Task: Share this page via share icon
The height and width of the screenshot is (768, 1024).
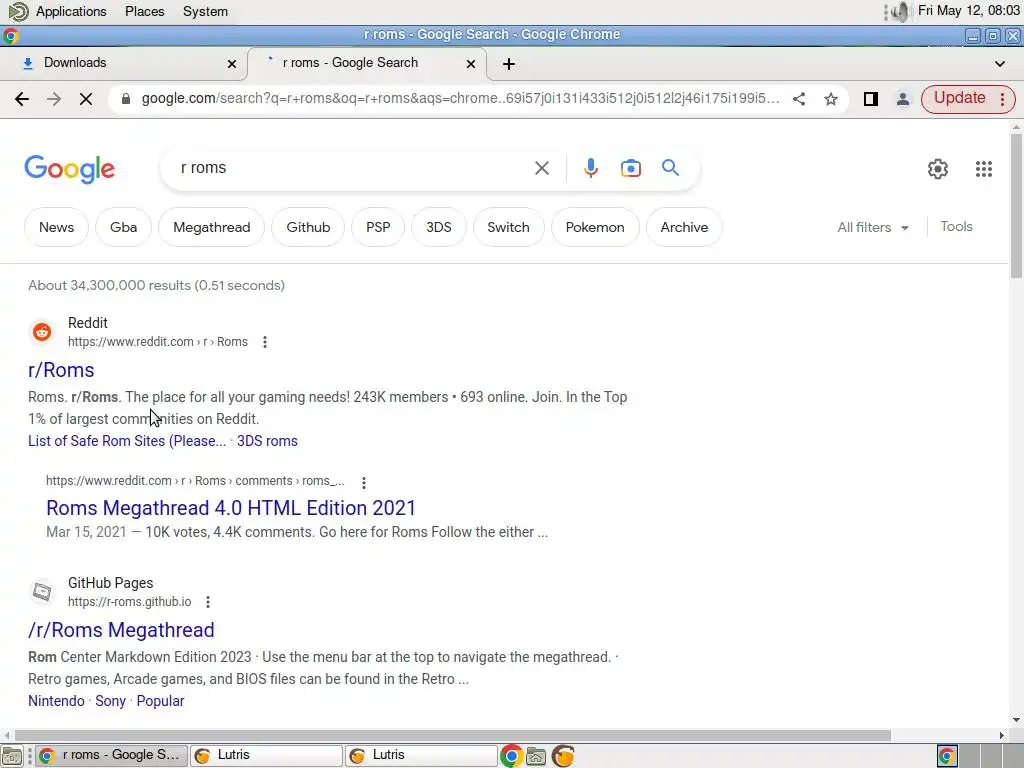Action: pyautogui.click(x=799, y=99)
